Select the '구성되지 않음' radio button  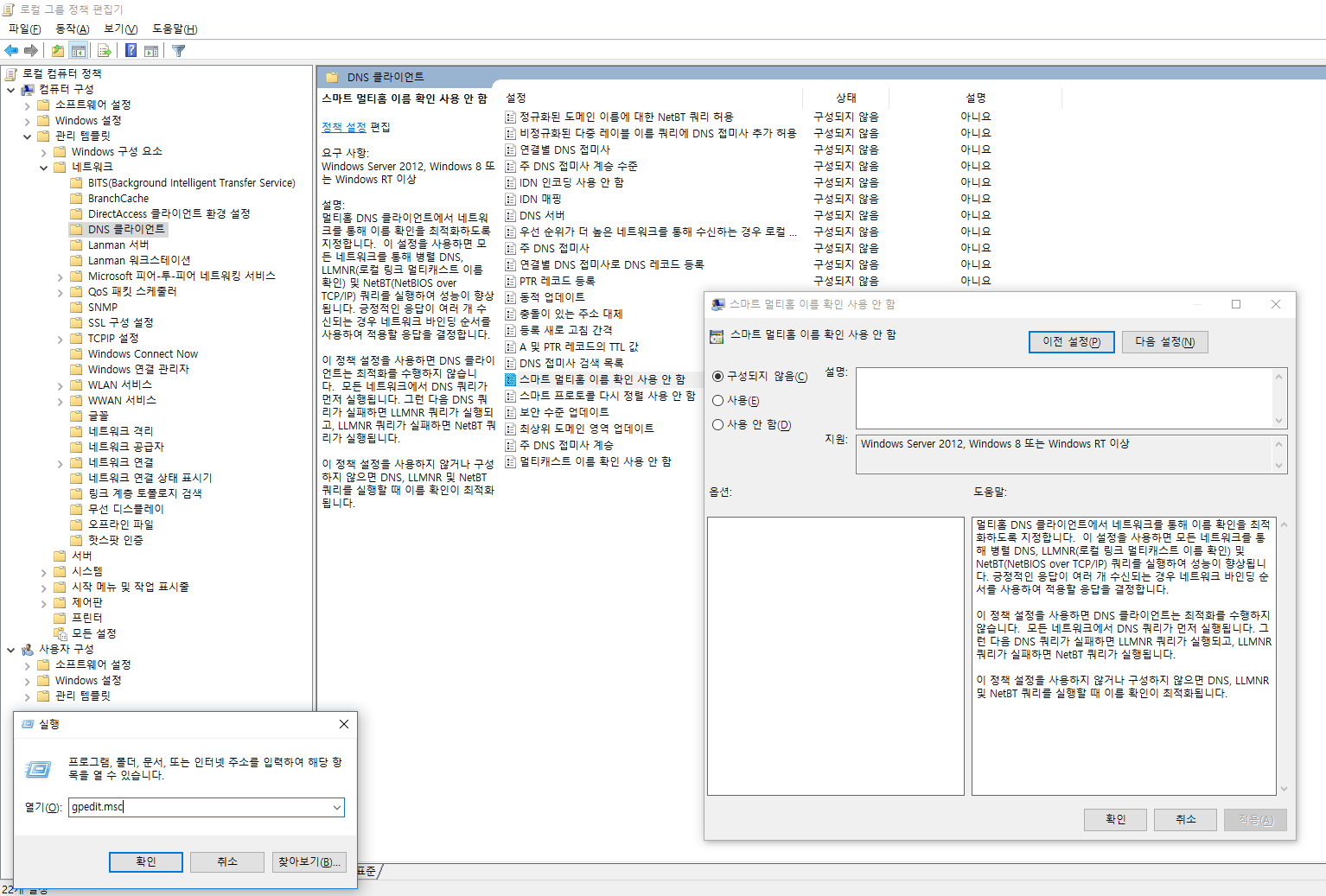(717, 377)
